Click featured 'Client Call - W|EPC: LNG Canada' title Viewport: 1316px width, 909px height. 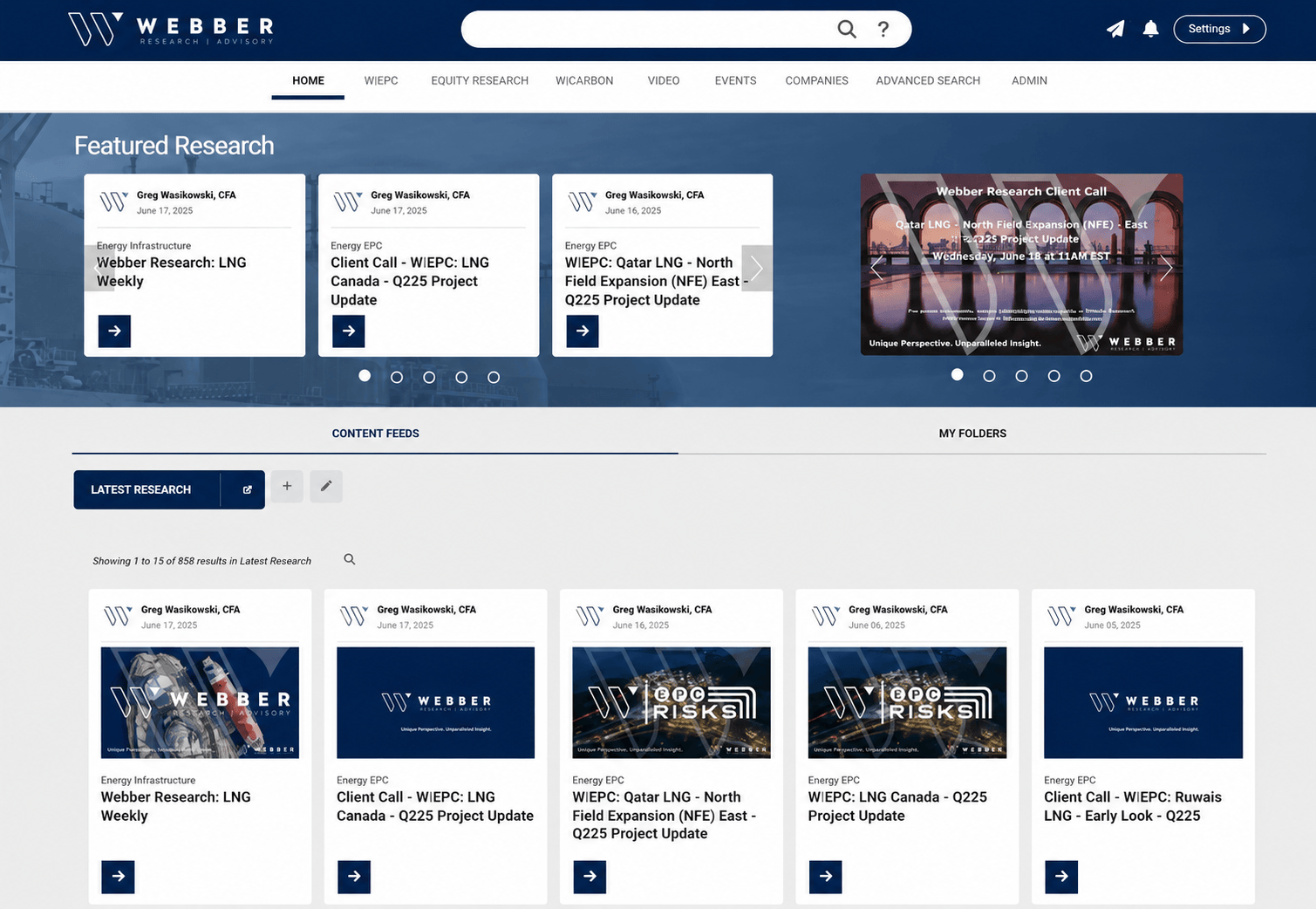pyautogui.click(x=410, y=281)
